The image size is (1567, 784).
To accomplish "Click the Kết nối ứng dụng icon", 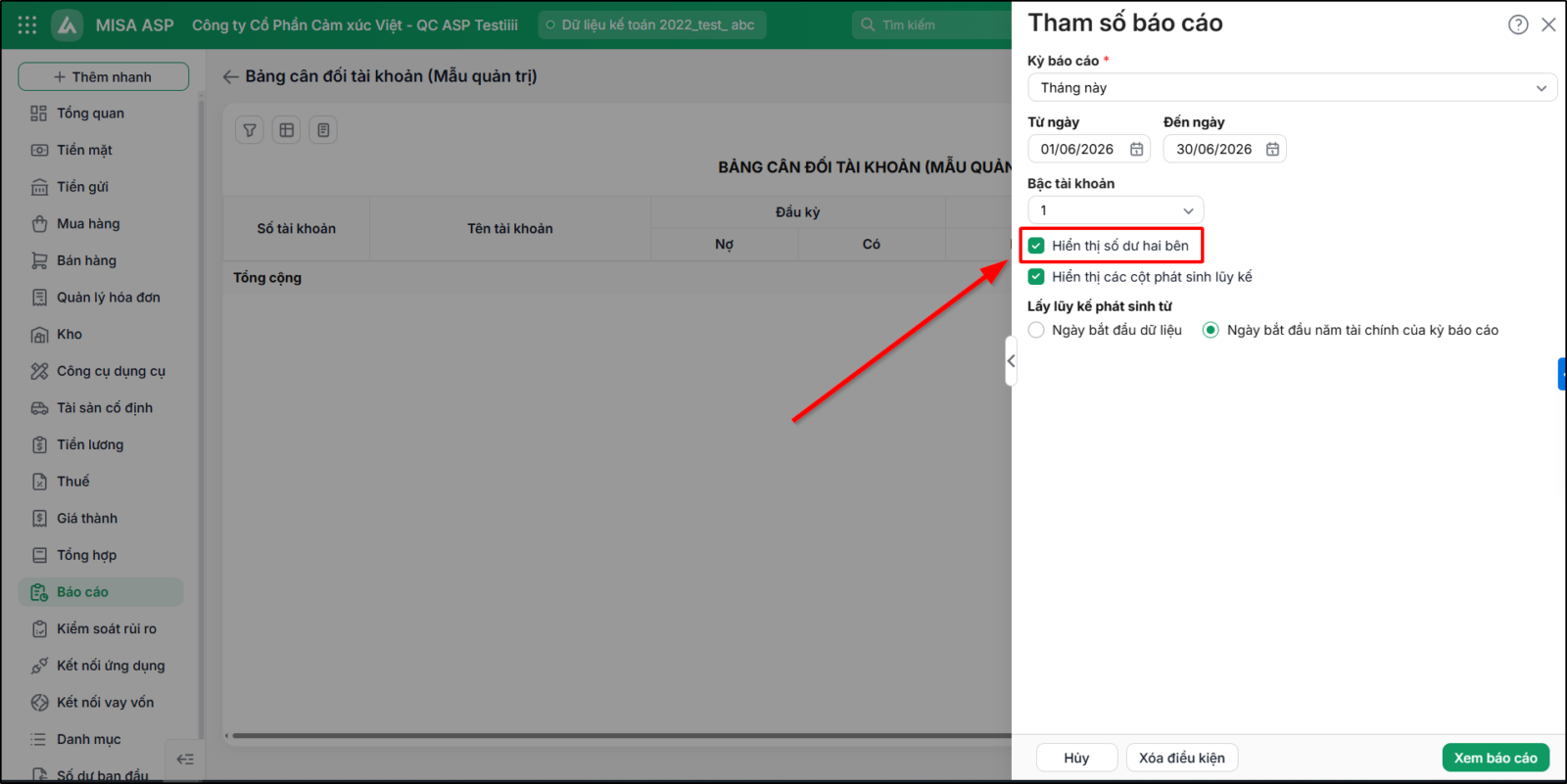I will coord(39,666).
